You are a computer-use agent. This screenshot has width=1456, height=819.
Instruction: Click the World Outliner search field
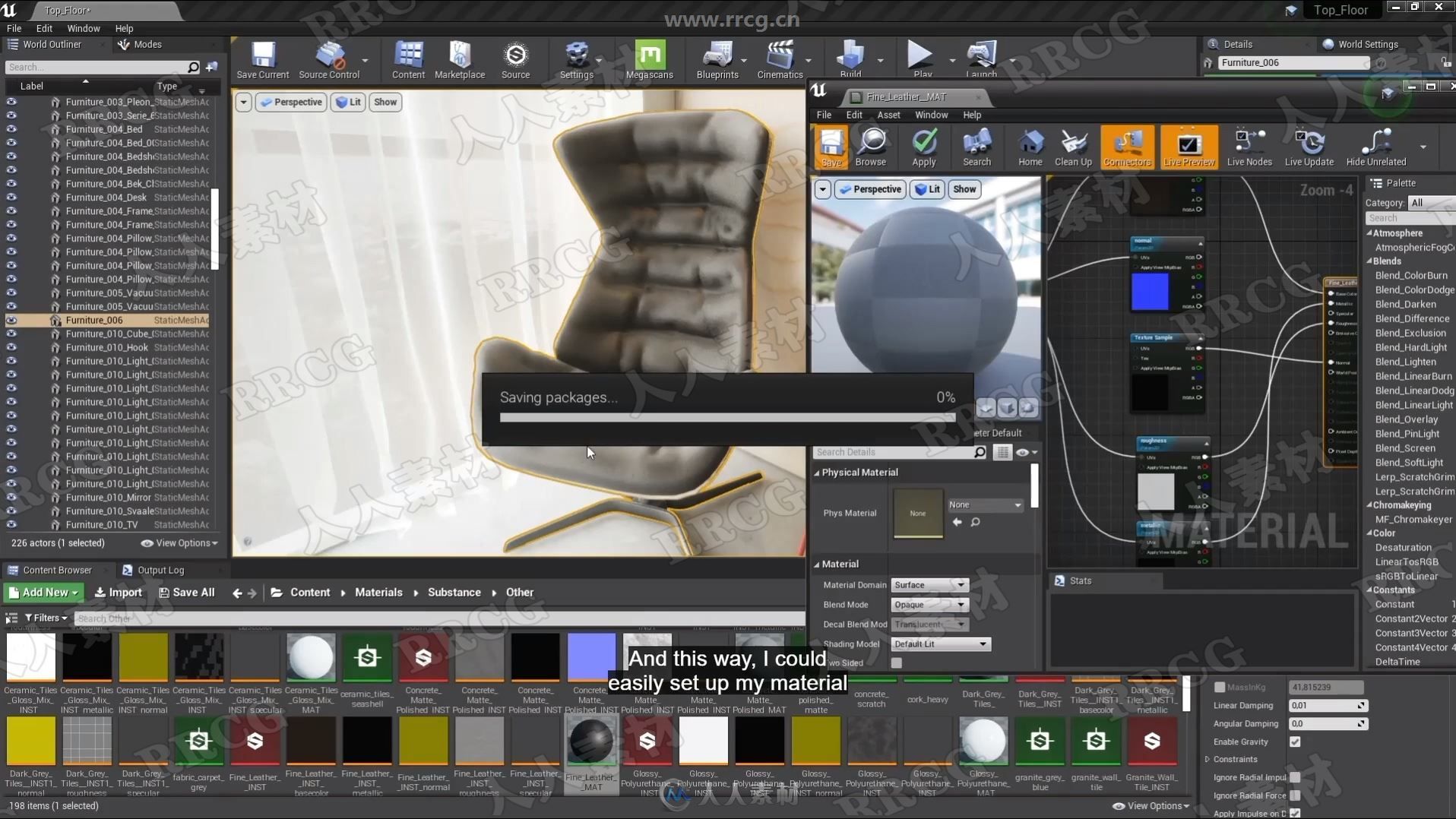click(103, 68)
